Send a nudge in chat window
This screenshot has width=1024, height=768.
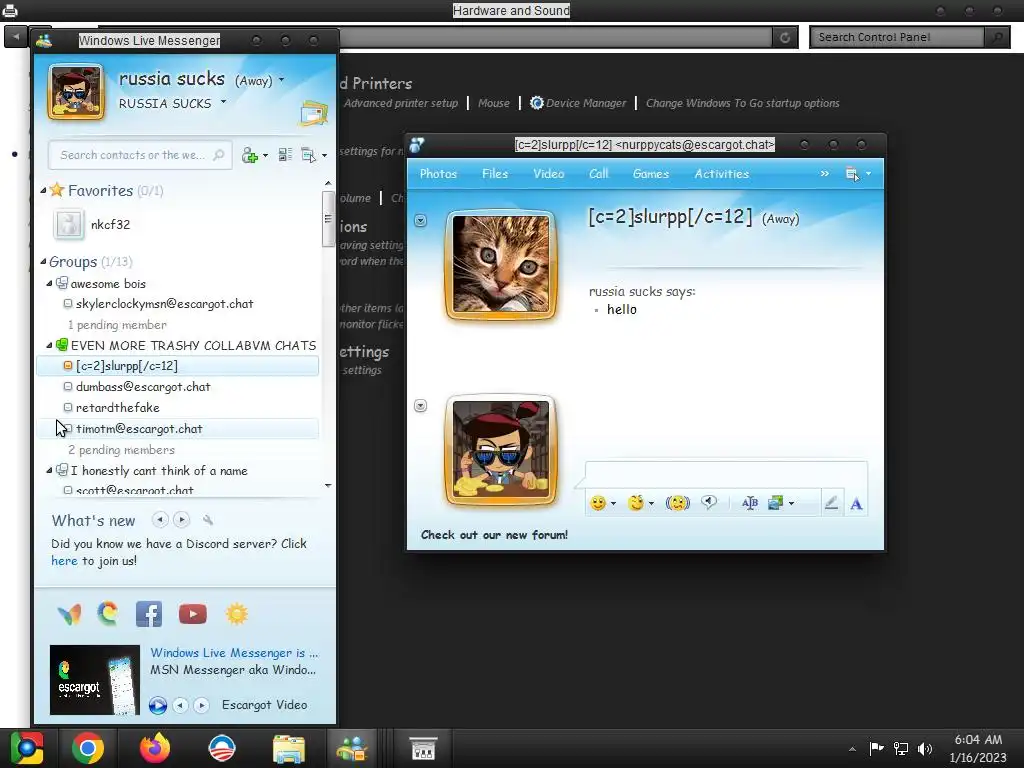tap(677, 503)
